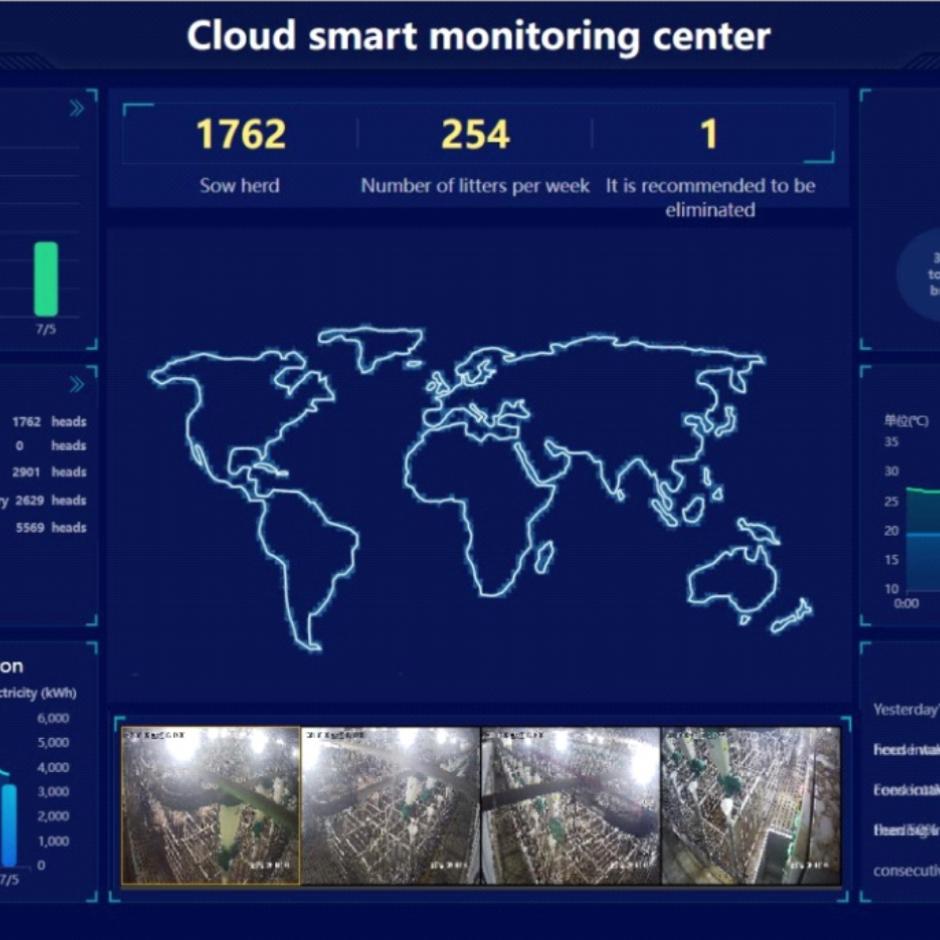Open the fourth camera feed thumbnail
The image size is (940, 940).
tap(751, 805)
